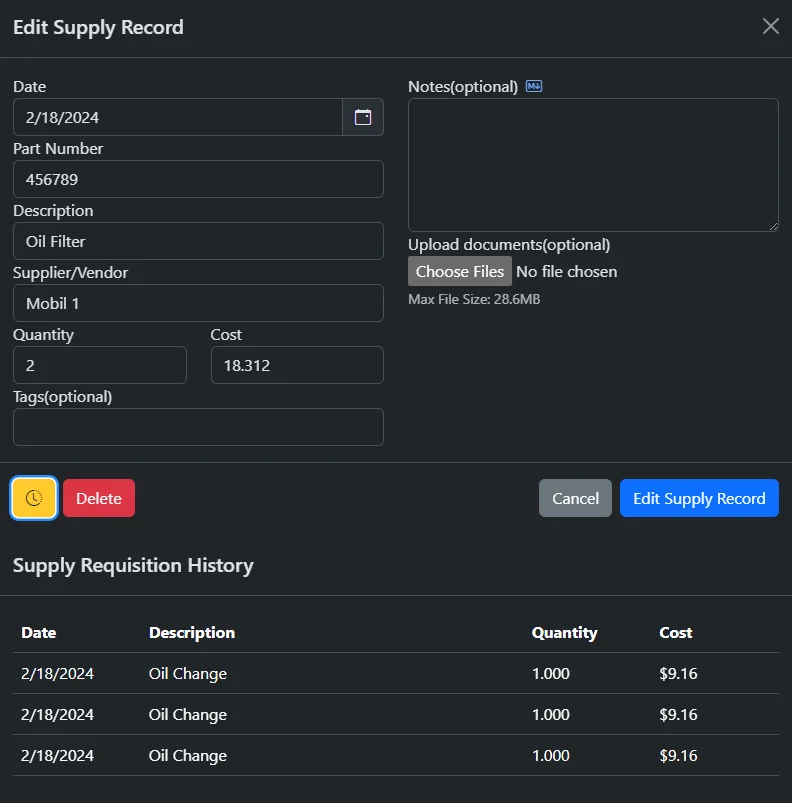Select the first Oil Change history row
Image resolution: width=792 pixels, height=803 pixels.
188,673
